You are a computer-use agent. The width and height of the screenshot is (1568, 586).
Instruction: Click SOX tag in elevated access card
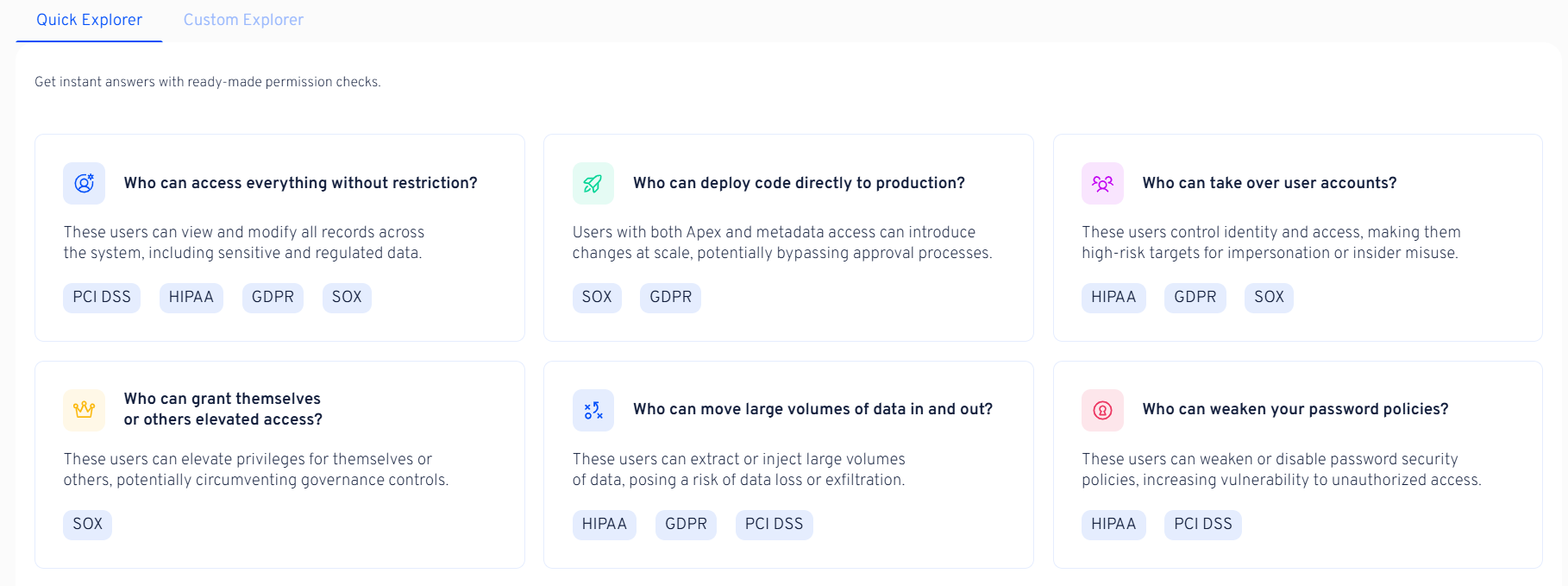[87, 524]
